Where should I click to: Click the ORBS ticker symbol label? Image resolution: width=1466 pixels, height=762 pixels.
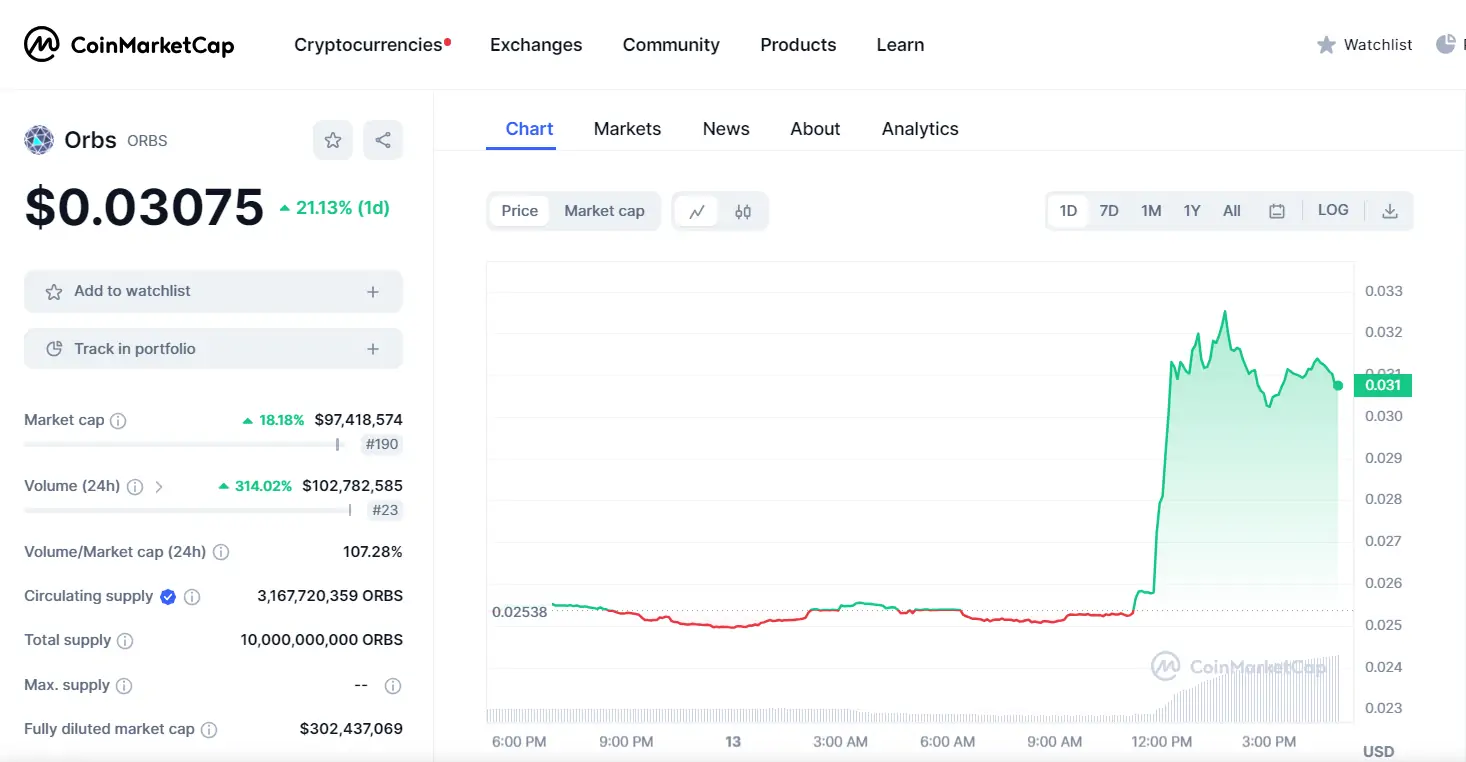(x=147, y=141)
